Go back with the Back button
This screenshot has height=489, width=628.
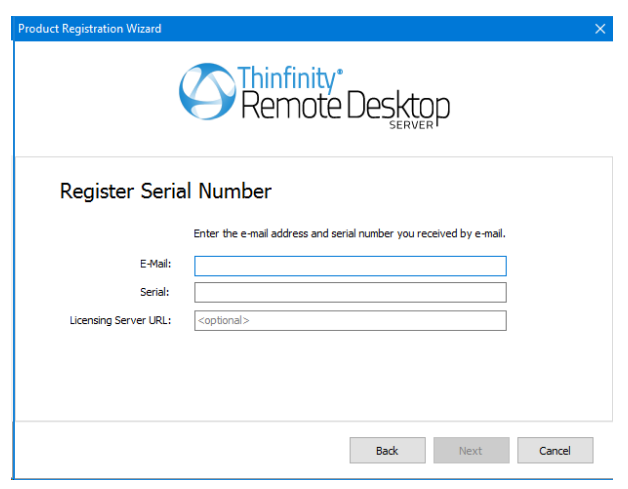tap(387, 451)
